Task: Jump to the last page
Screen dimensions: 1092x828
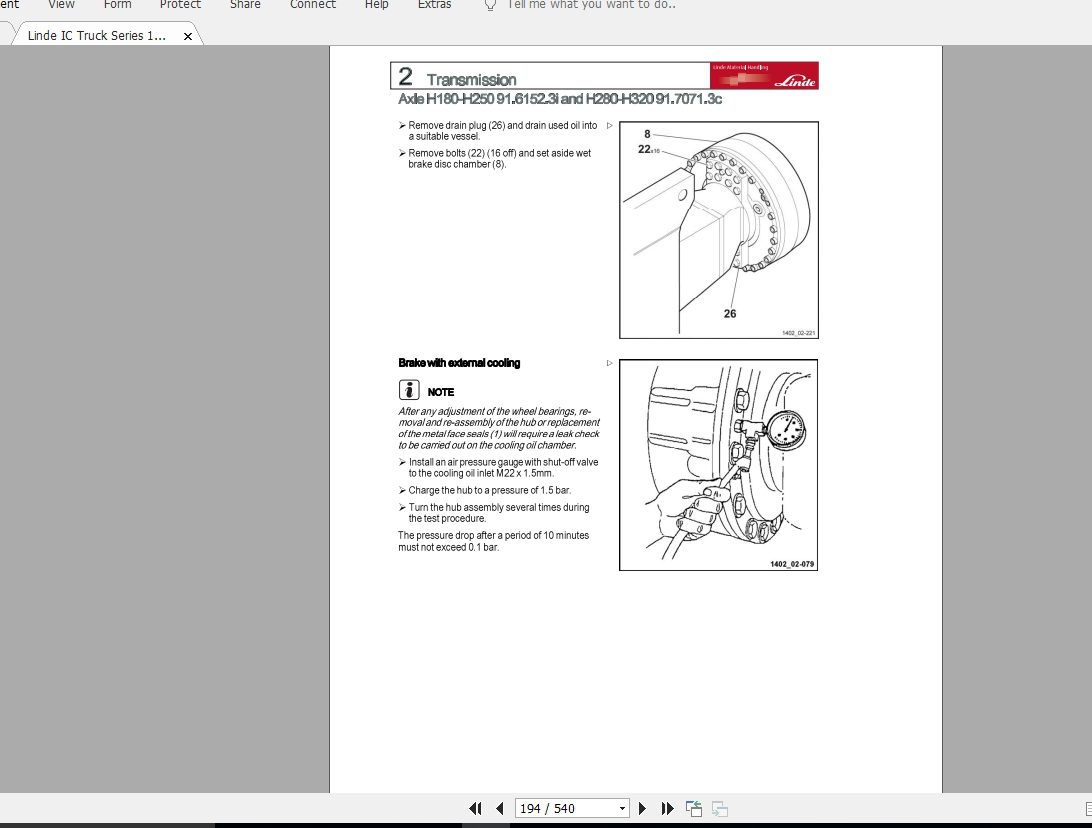Action: click(x=667, y=809)
